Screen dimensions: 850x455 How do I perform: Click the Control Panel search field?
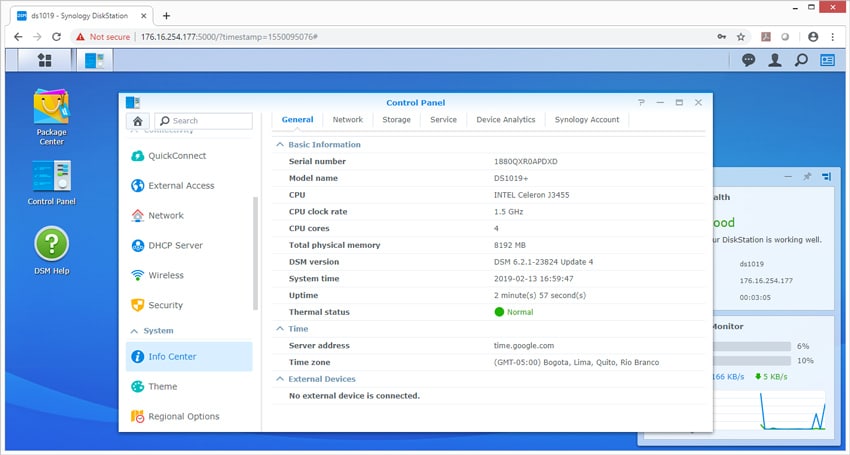click(204, 121)
